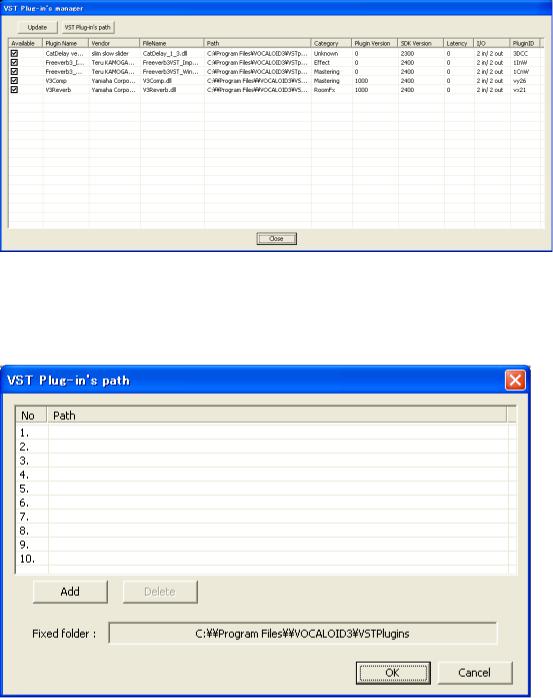This screenshot has height=698, width=553.
Task: Click the V3Comp.dll file name
Action: 159,81
